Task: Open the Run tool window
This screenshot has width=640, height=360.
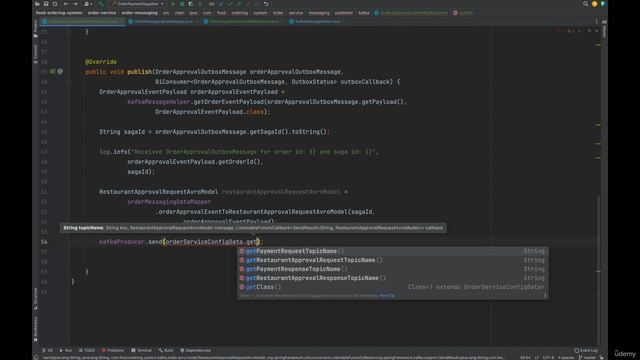Action: click(x=66, y=350)
